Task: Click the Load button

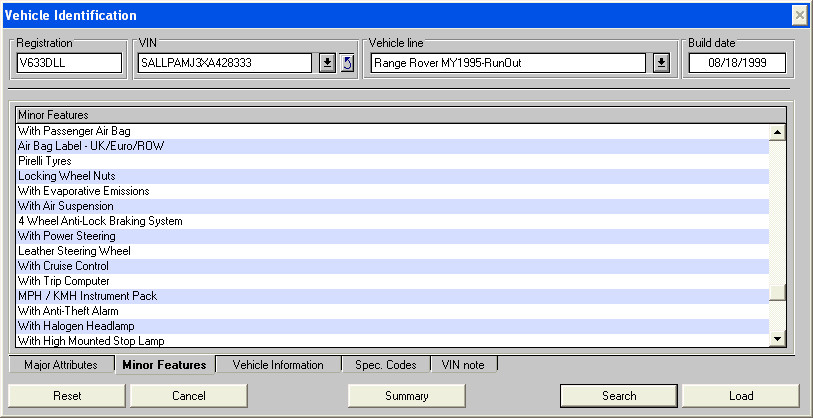Action: (741, 396)
